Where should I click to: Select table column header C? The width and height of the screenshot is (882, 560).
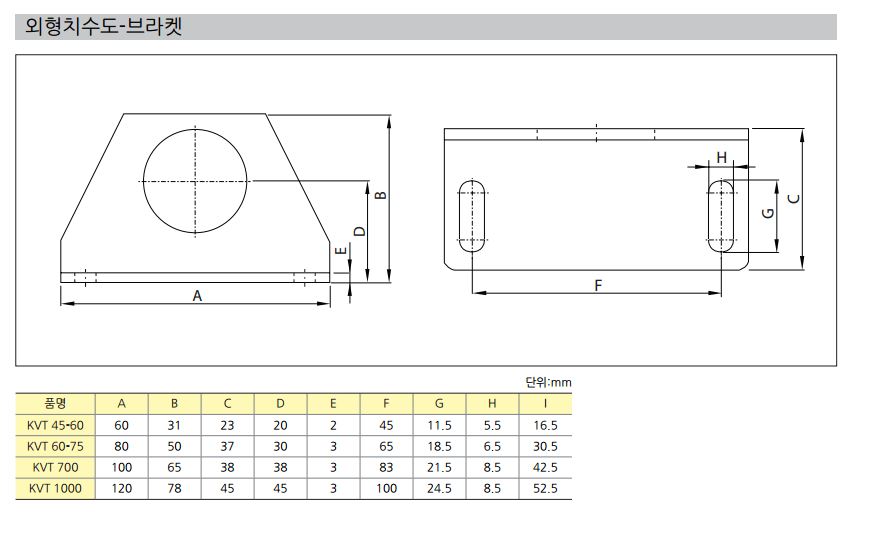(x=227, y=403)
